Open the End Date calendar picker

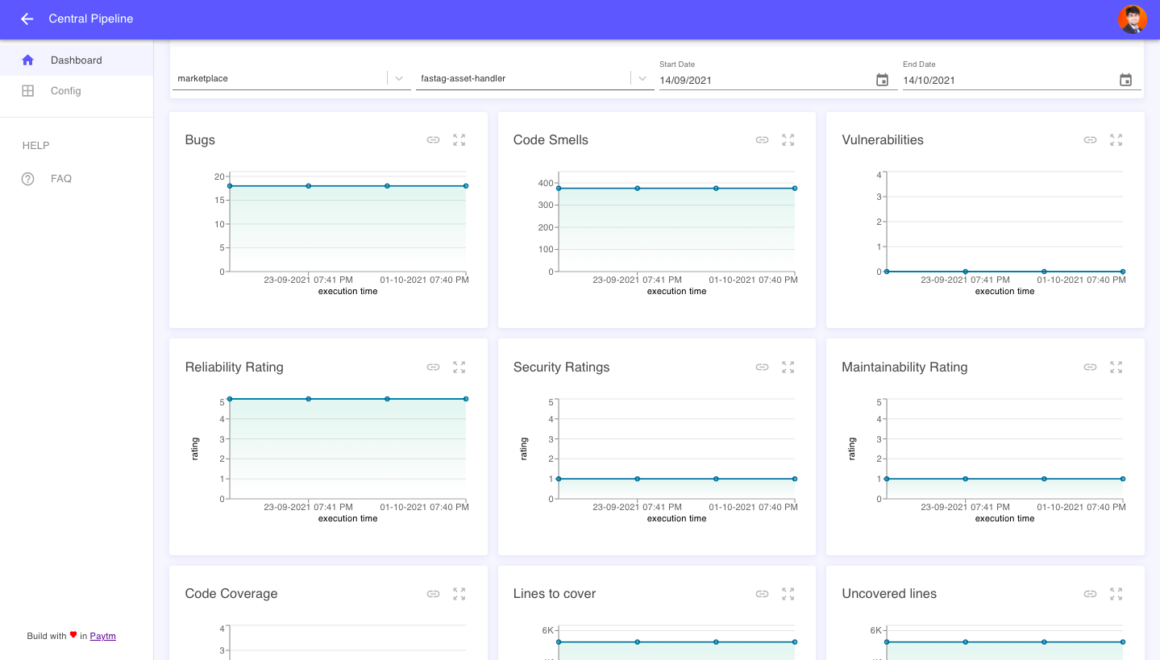(x=1125, y=80)
